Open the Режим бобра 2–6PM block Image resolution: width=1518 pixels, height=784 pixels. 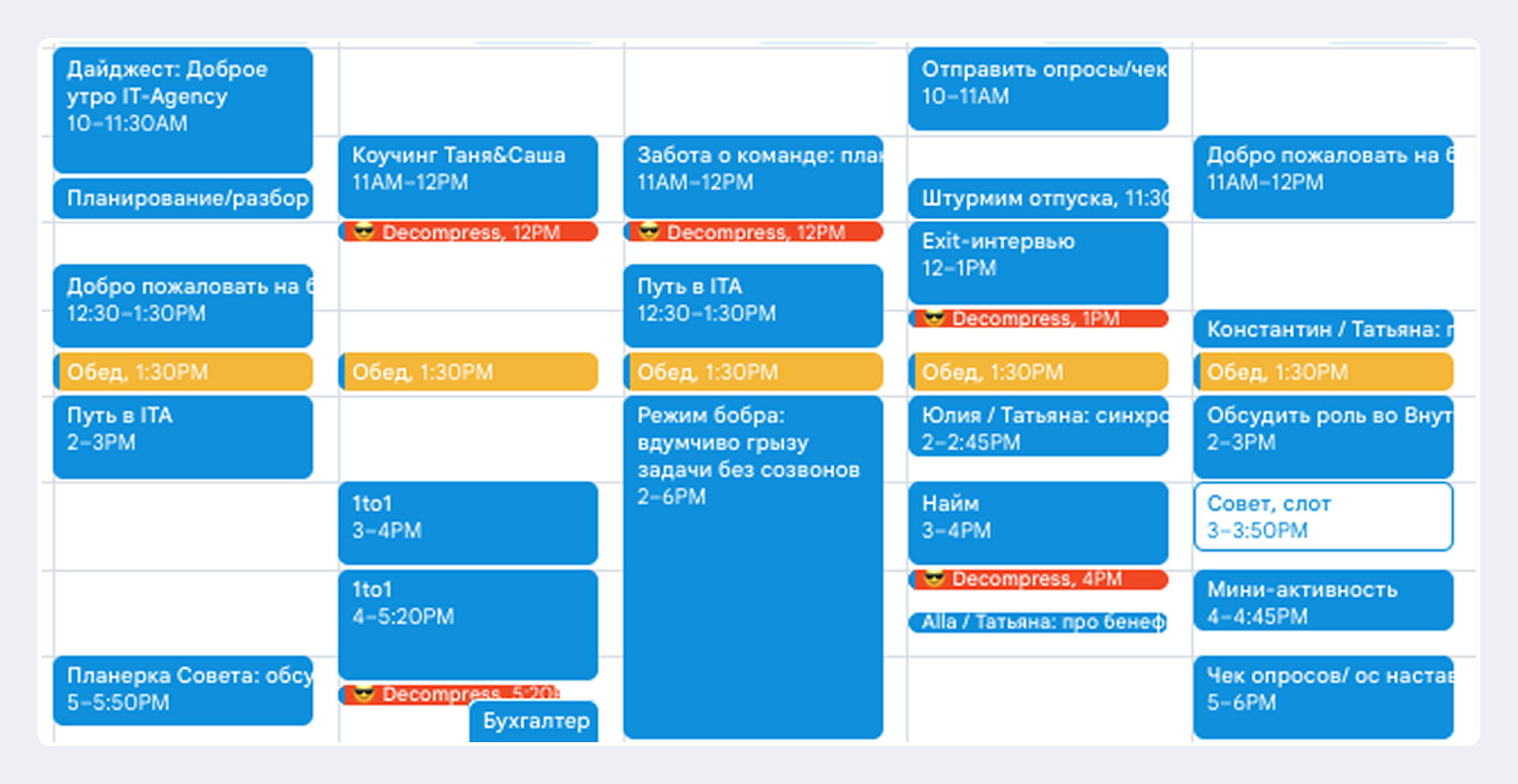coord(753,566)
